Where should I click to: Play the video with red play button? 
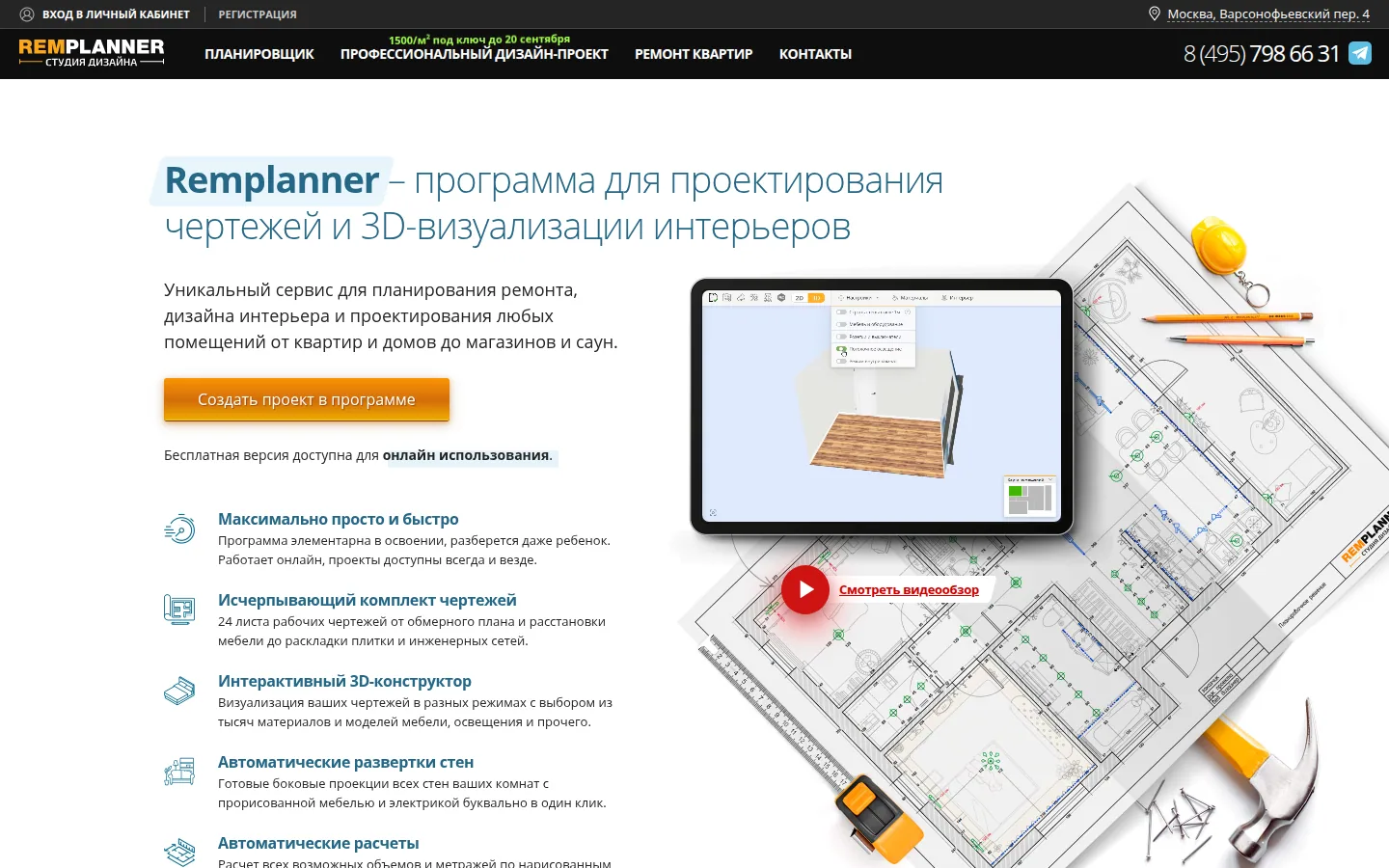(x=805, y=589)
